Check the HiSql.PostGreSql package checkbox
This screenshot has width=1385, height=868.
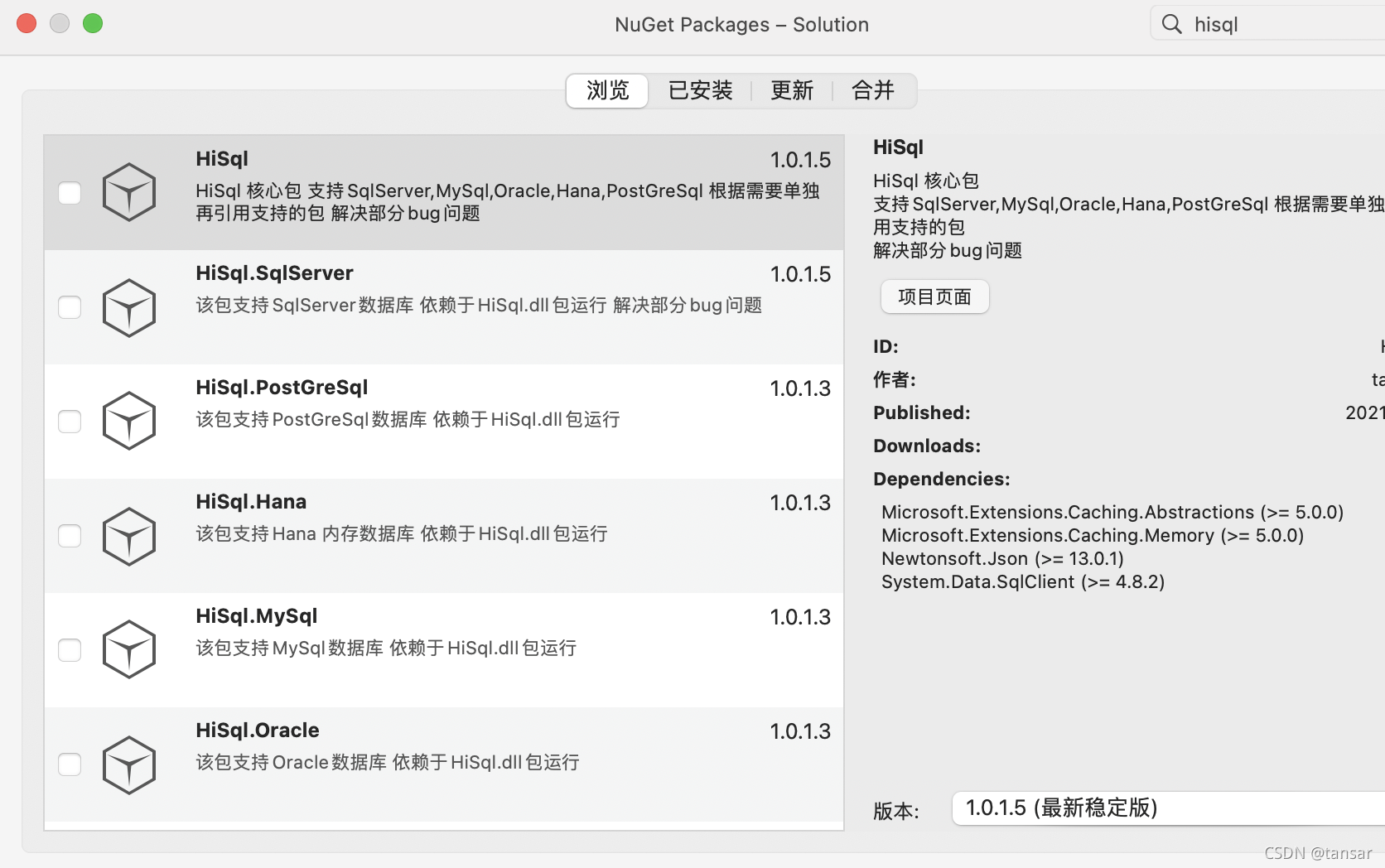click(x=70, y=422)
